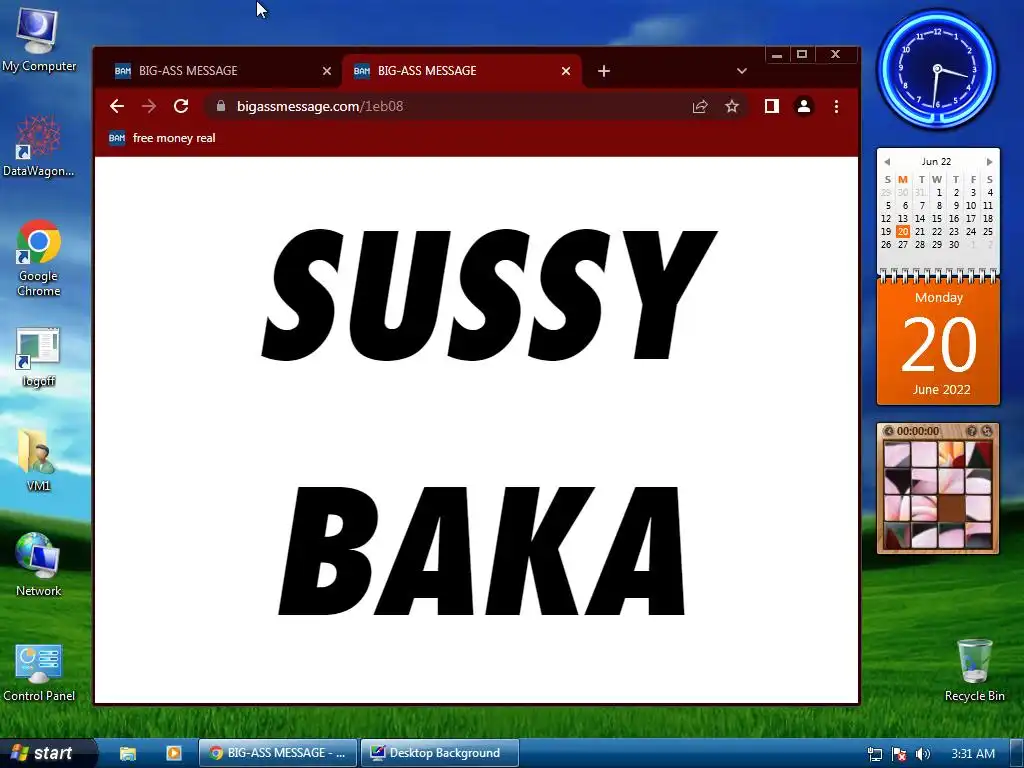Open the Recycle Bin

coord(974,671)
